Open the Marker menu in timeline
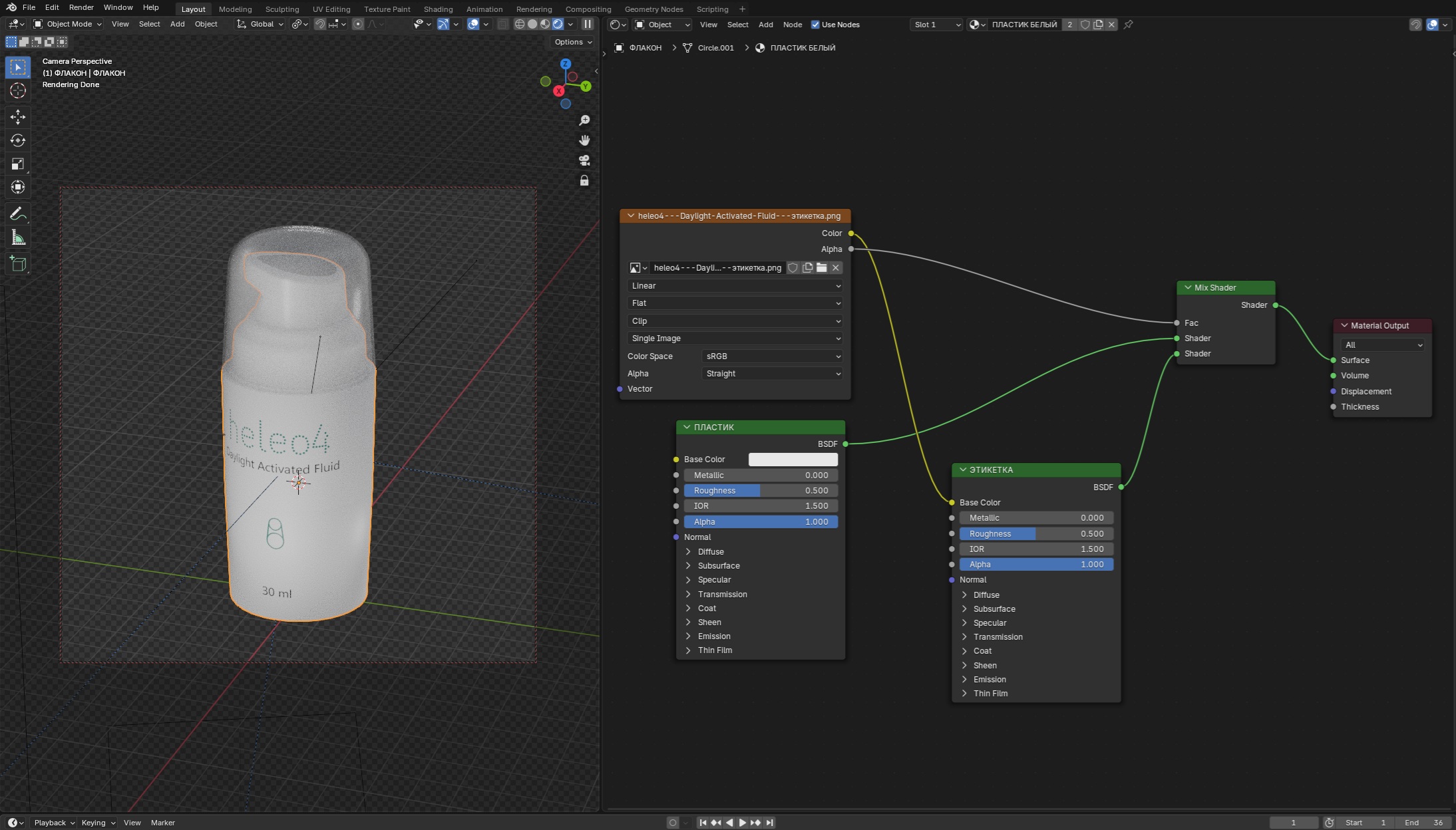 coord(162,823)
